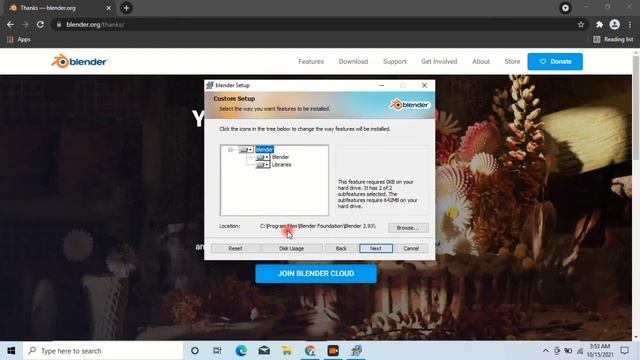Reload the blender.org page

click(40, 24)
